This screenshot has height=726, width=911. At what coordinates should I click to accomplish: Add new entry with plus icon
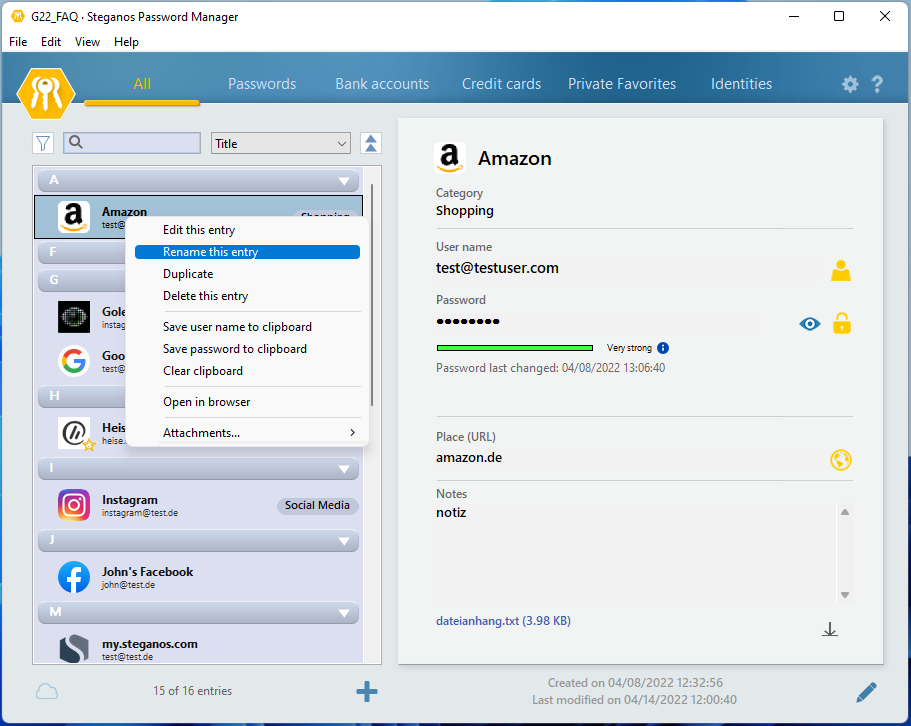tap(367, 691)
